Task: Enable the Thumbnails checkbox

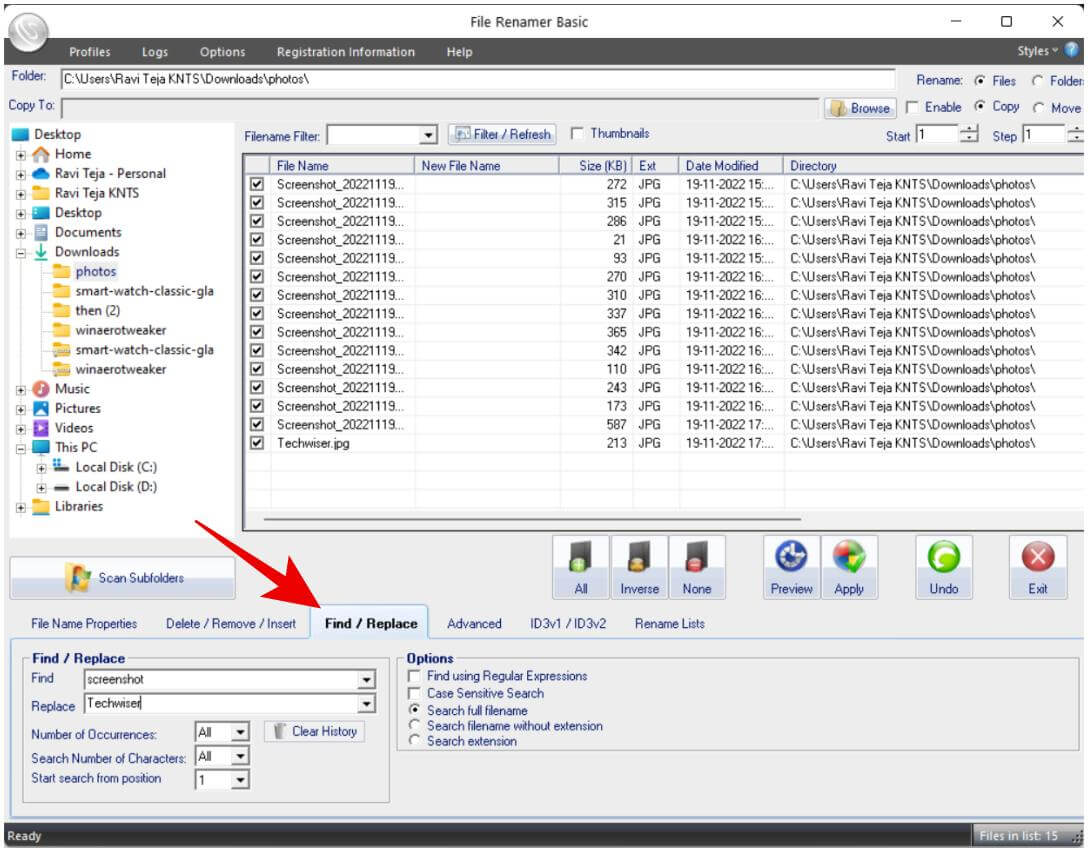Action: 577,133
